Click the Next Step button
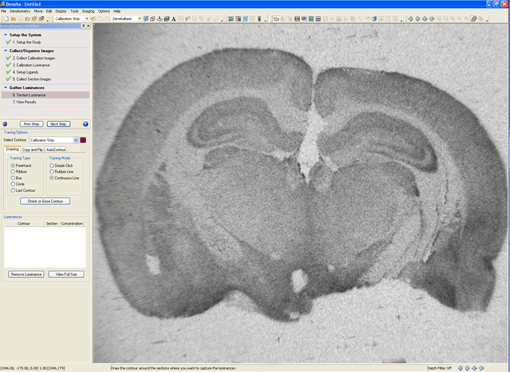The image size is (510, 372). click(x=58, y=124)
